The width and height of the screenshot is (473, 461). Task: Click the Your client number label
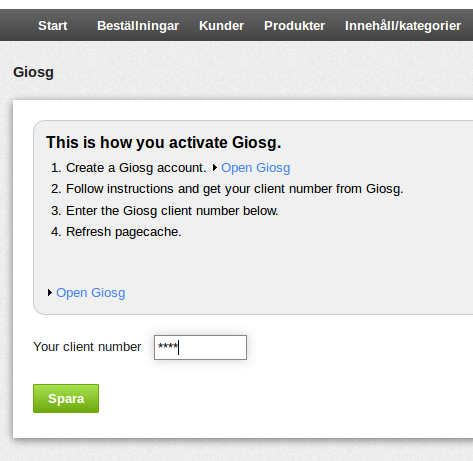(x=87, y=347)
